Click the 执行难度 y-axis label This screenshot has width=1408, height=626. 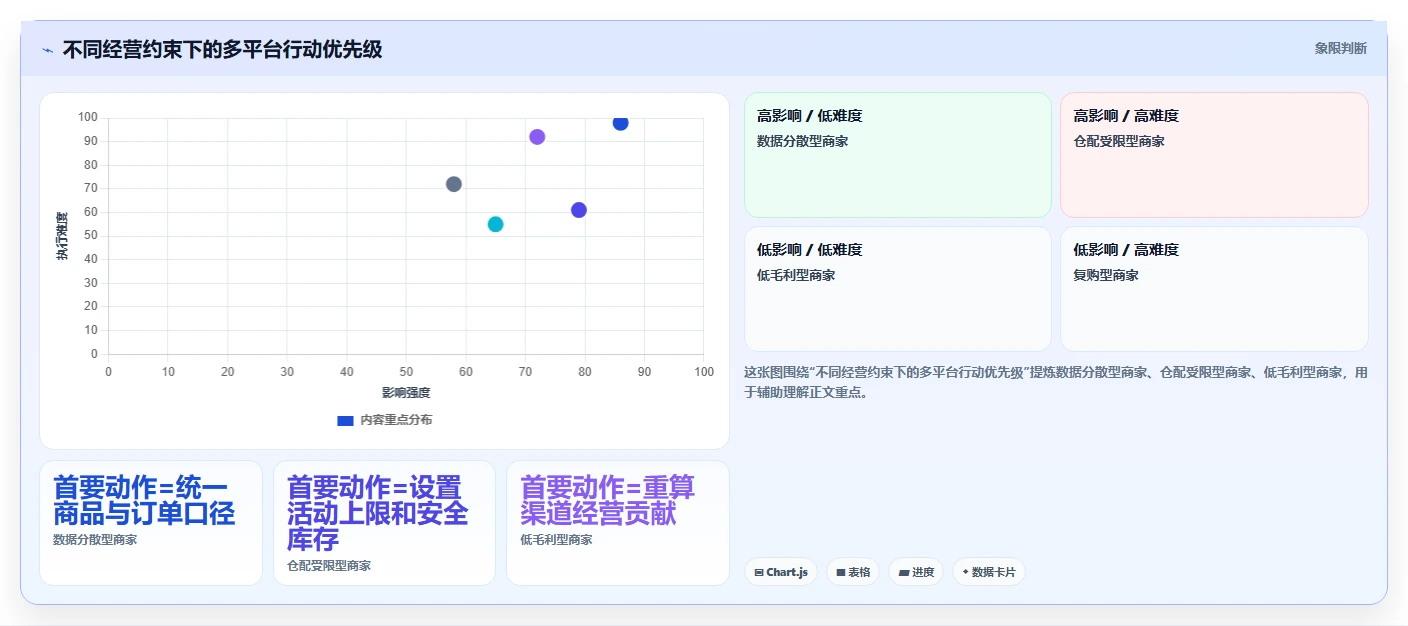click(62, 236)
